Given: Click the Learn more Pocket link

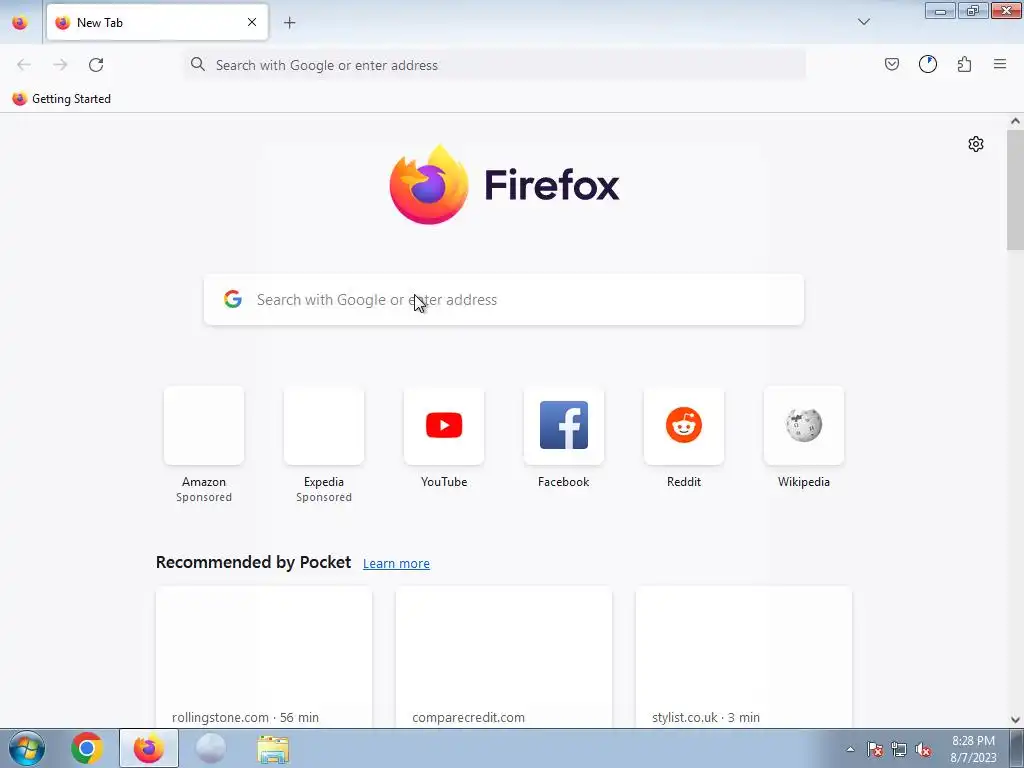Looking at the screenshot, I should click(x=396, y=564).
